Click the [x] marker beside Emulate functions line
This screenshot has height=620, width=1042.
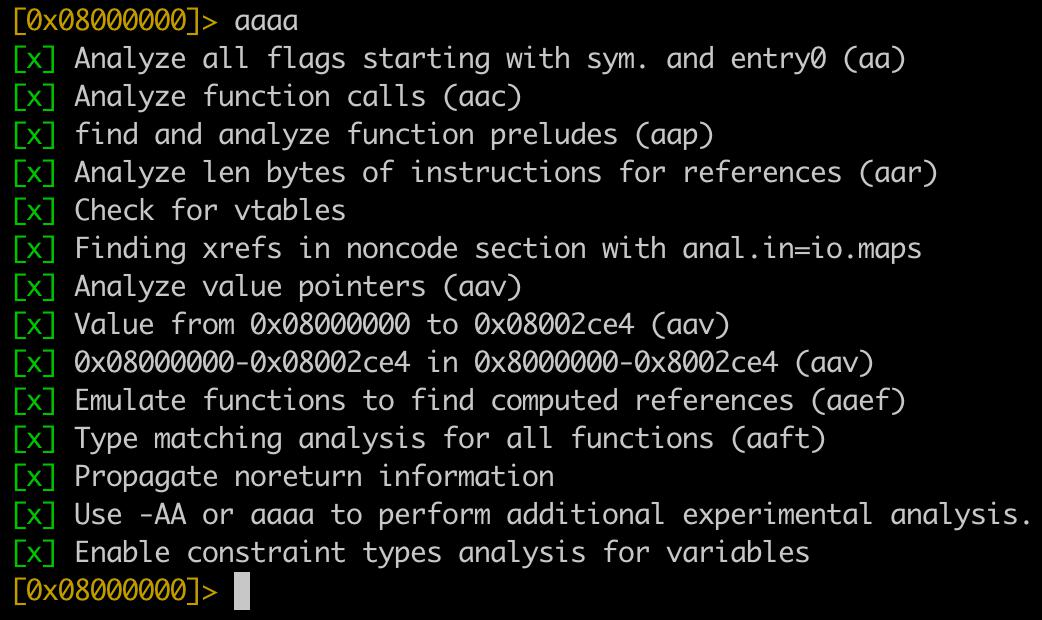coord(35,401)
